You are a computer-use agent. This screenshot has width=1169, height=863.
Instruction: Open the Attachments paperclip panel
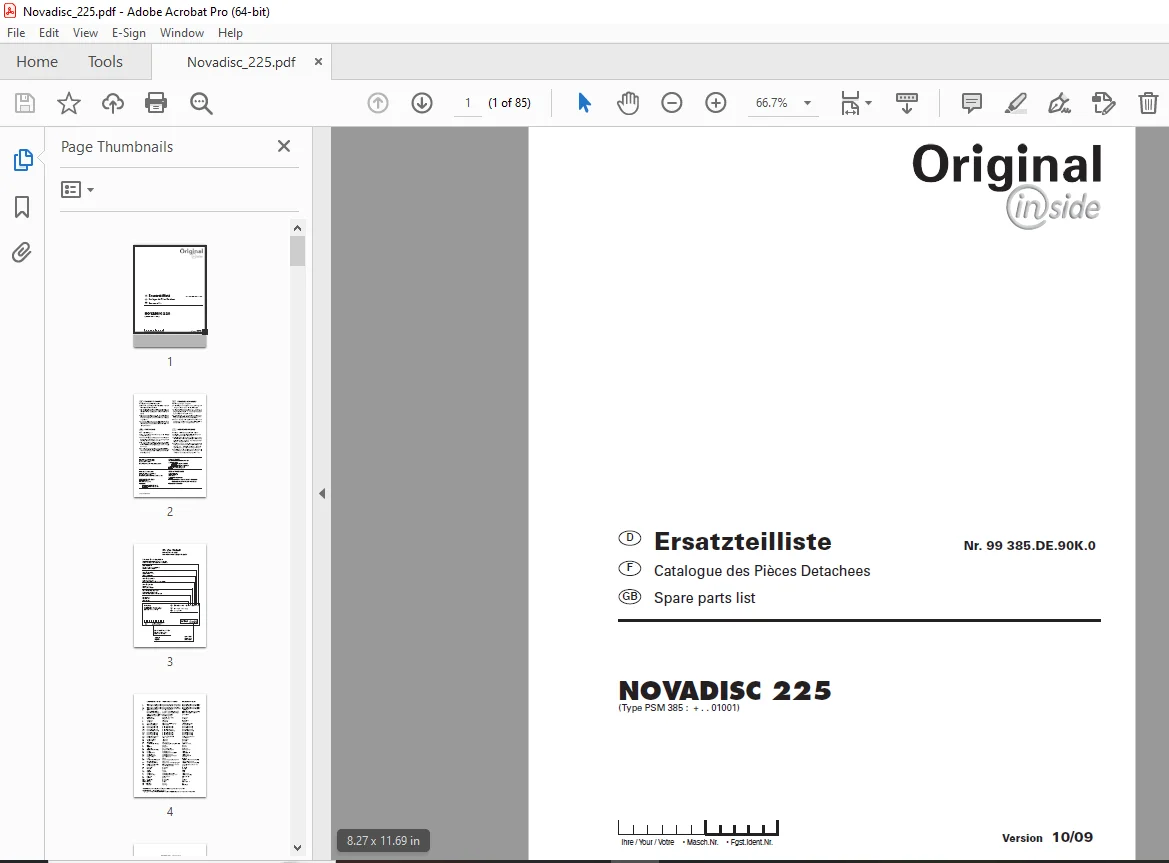[22, 253]
